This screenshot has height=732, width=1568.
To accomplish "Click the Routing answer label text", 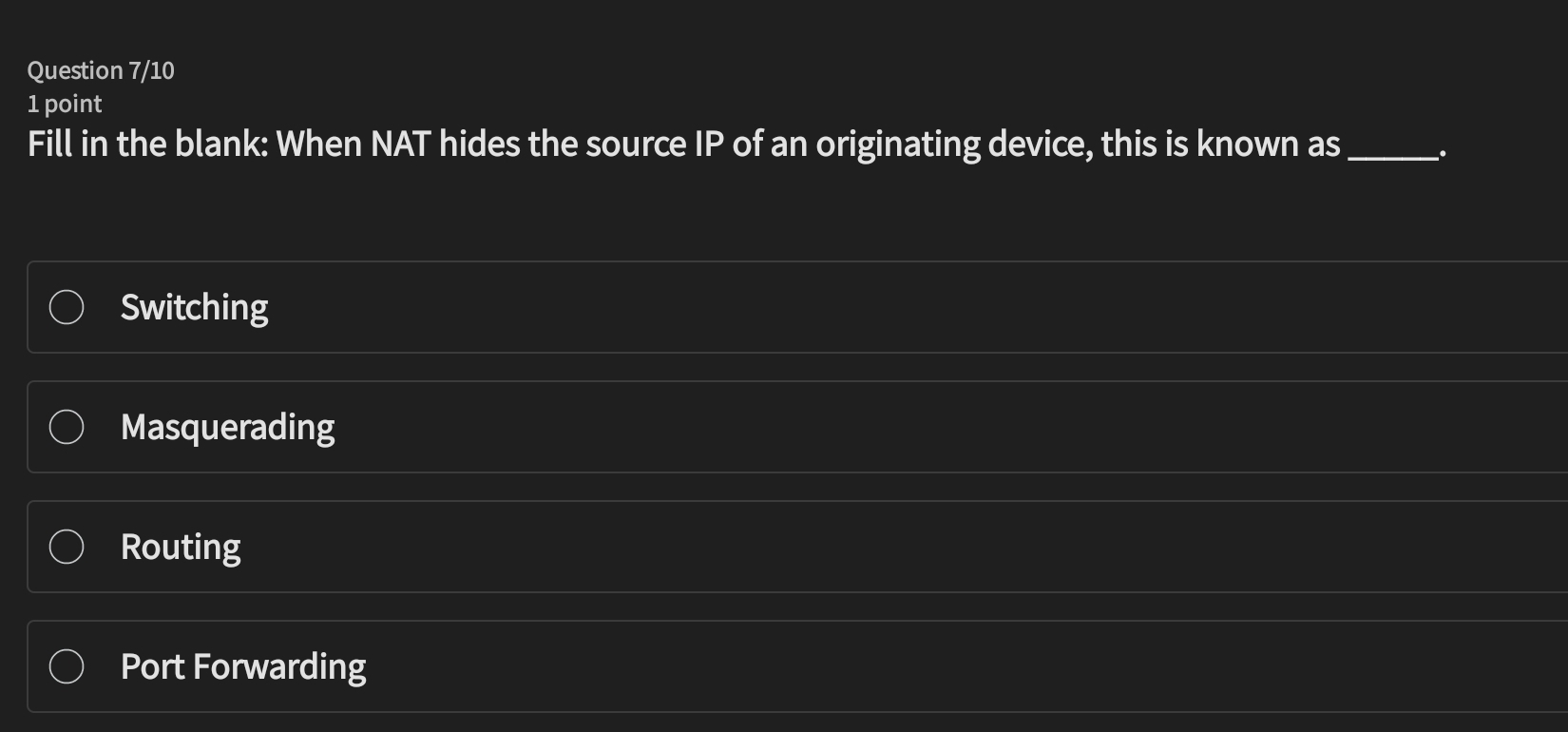I will click(x=181, y=547).
